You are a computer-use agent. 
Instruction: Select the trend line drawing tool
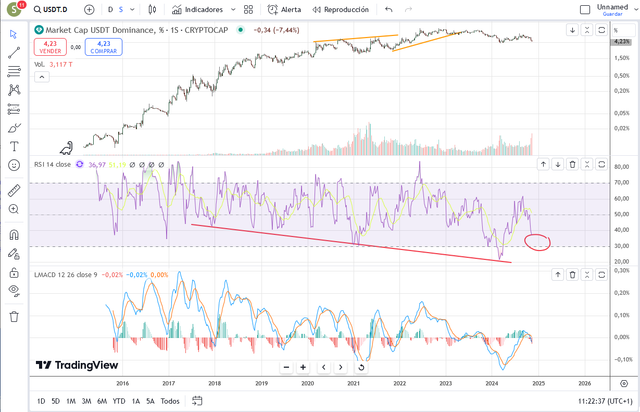(x=14, y=53)
